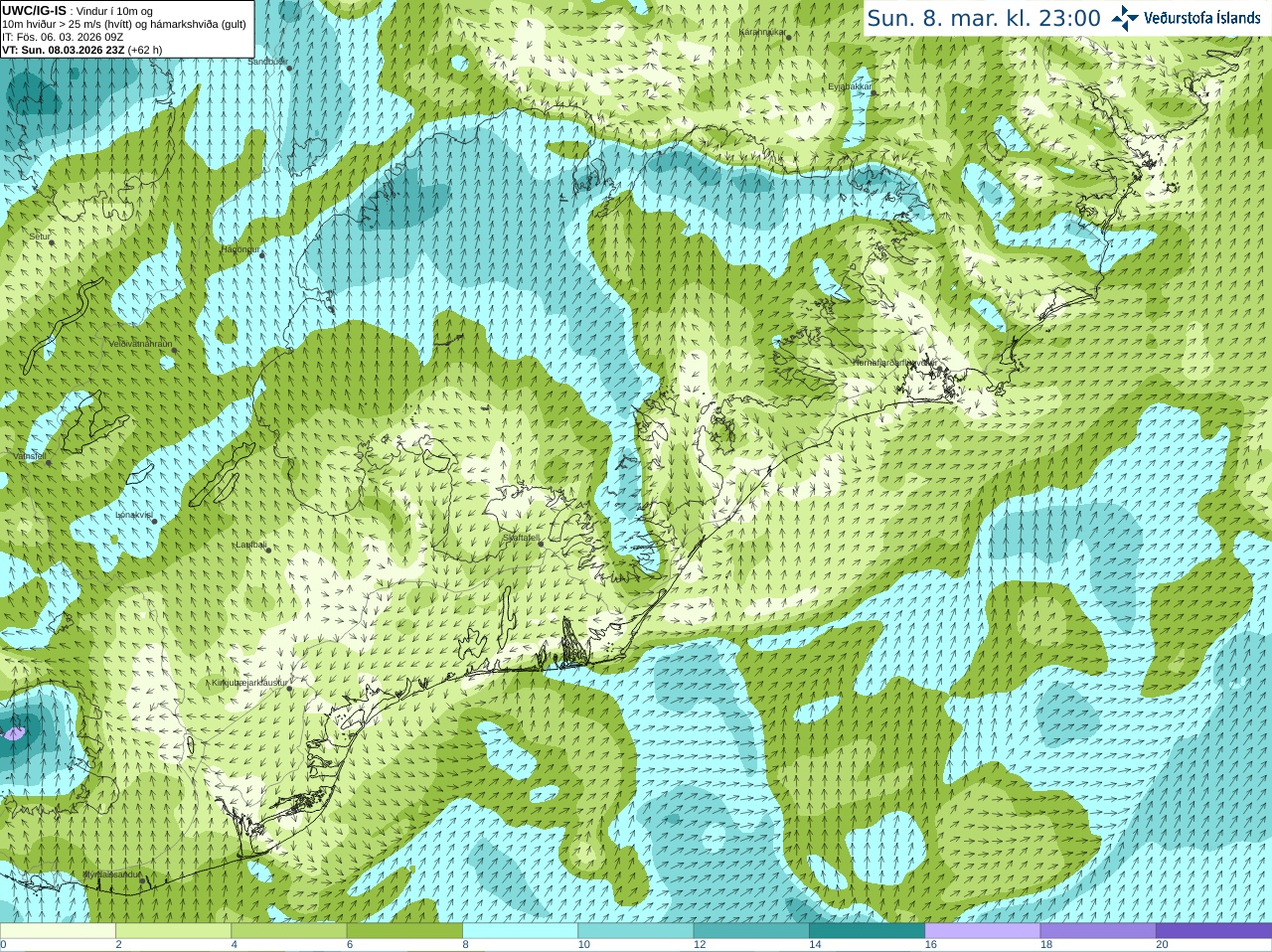
Task: Click the scale value '4' on the color bar
Action: (x=235, y=945)
